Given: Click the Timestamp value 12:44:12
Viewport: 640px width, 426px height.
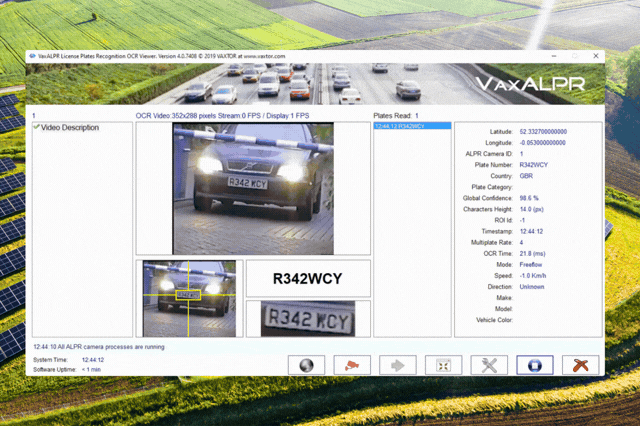Looking at the screenshot, I should coord(531,231).
